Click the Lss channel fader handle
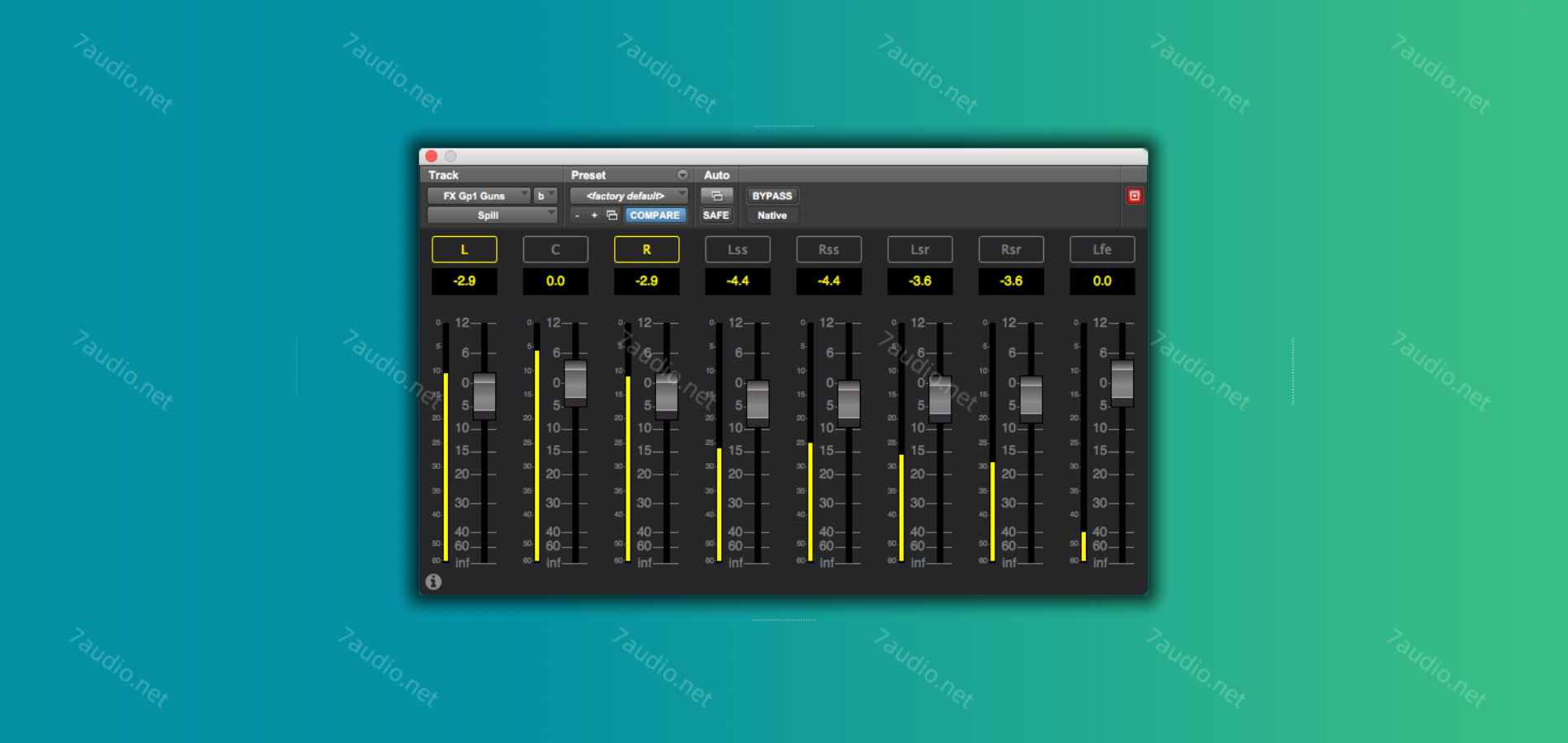 coord(758,403)
